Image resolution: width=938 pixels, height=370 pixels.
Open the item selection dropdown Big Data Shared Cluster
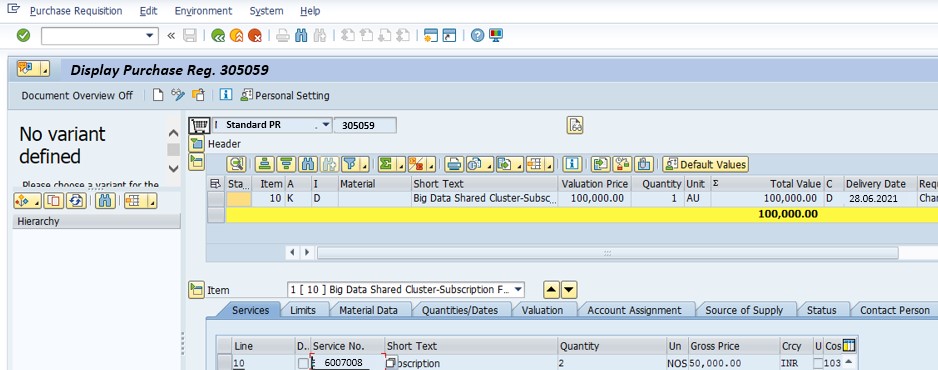coord(518,290)
